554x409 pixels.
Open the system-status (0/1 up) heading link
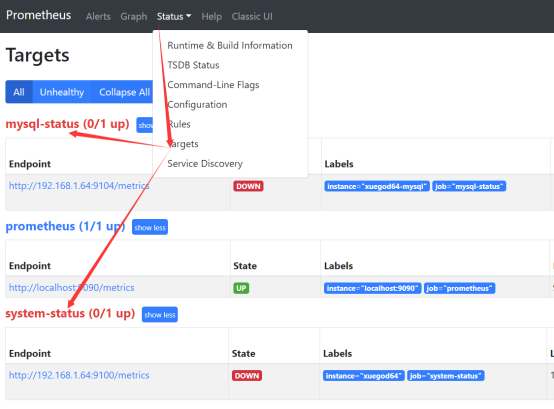pyautogui.click(x=70, y=314)
